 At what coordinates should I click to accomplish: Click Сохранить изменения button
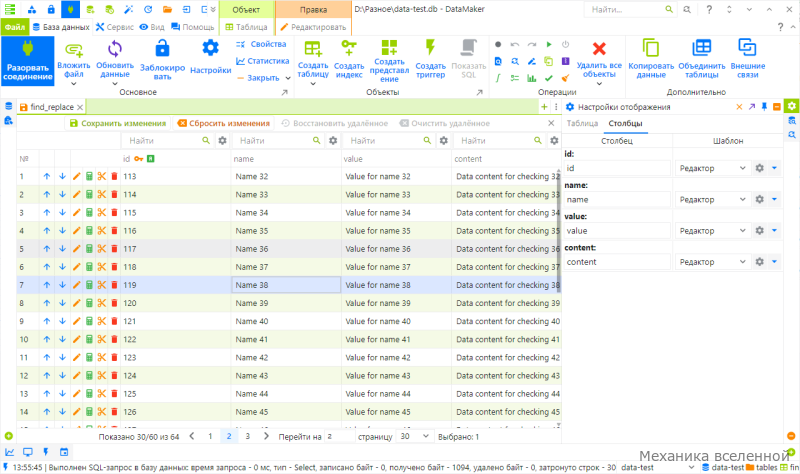coord(118,123)
